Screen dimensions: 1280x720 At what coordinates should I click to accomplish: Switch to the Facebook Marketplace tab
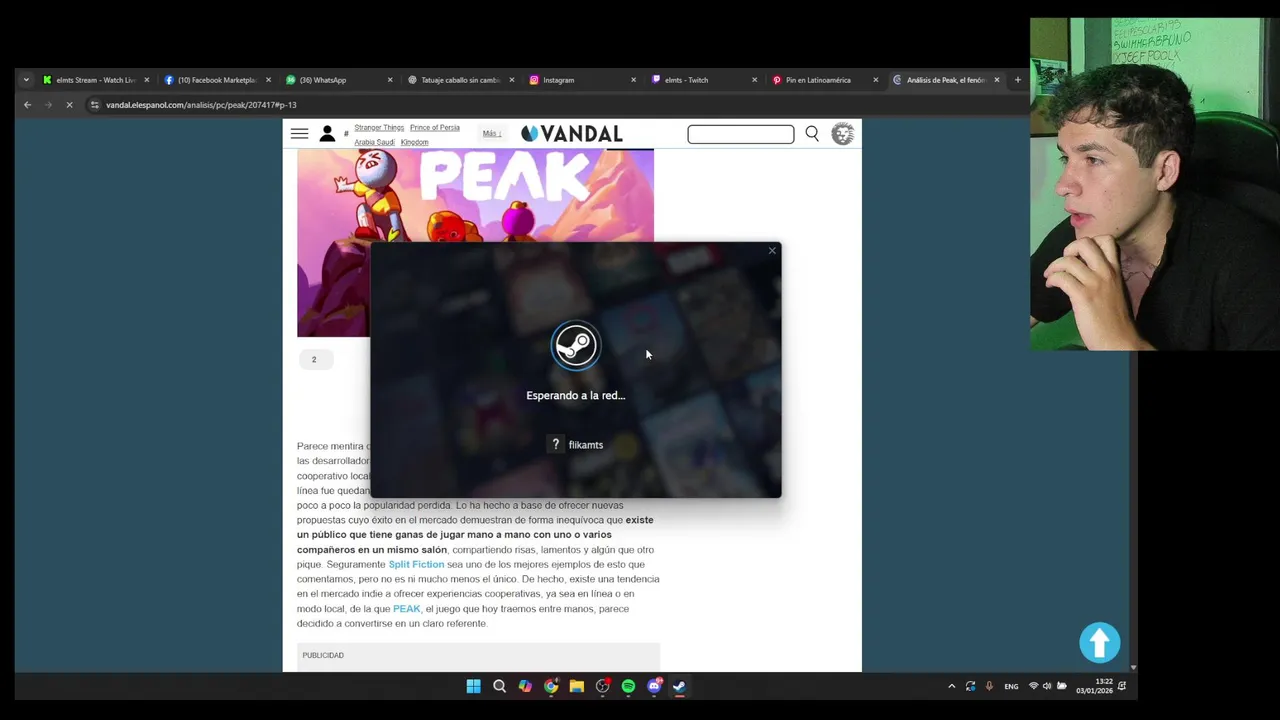click(217, 80)
